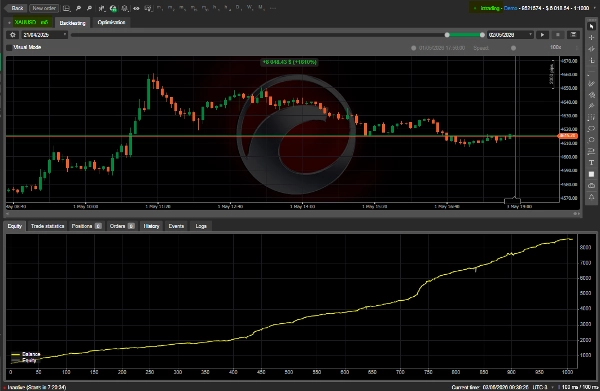The height and width of the screenshot is (391, 600).
Task: Select the measure ruler tool
Action: pos(592,60)
